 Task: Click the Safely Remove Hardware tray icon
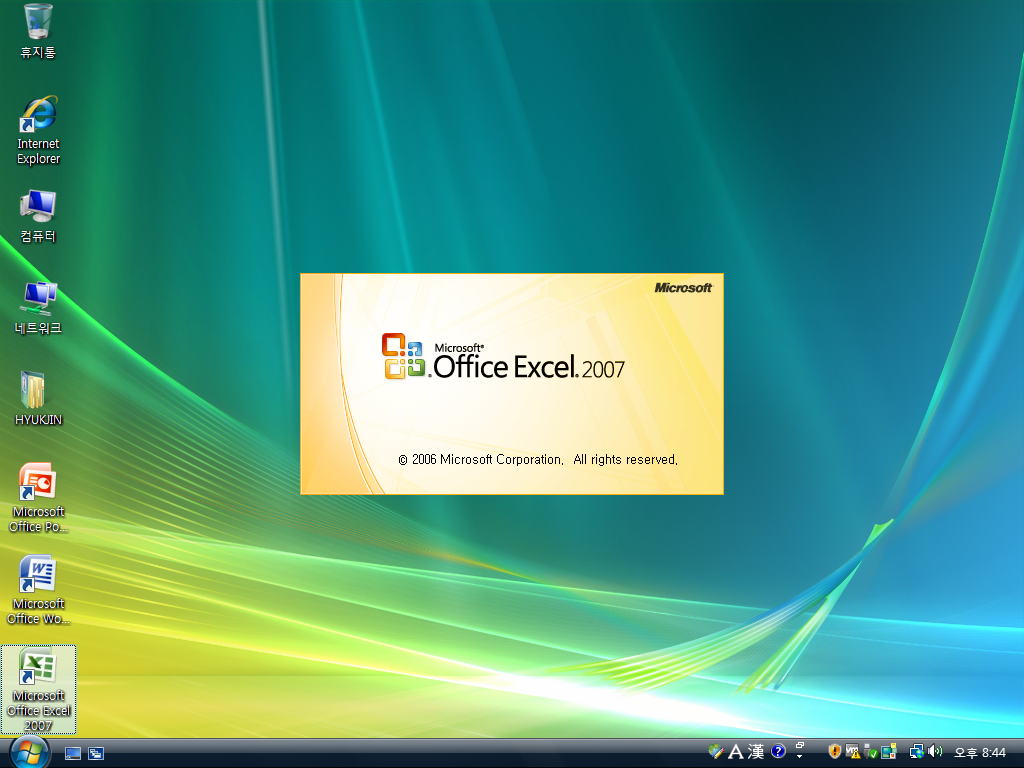tap(870, 752)
